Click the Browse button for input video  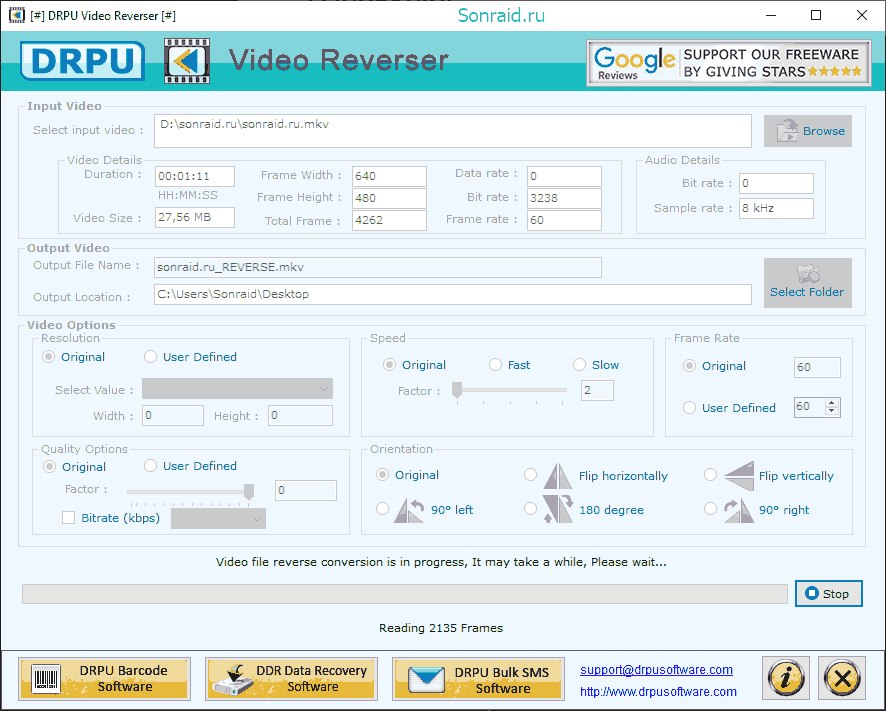[x=807, y=131]
